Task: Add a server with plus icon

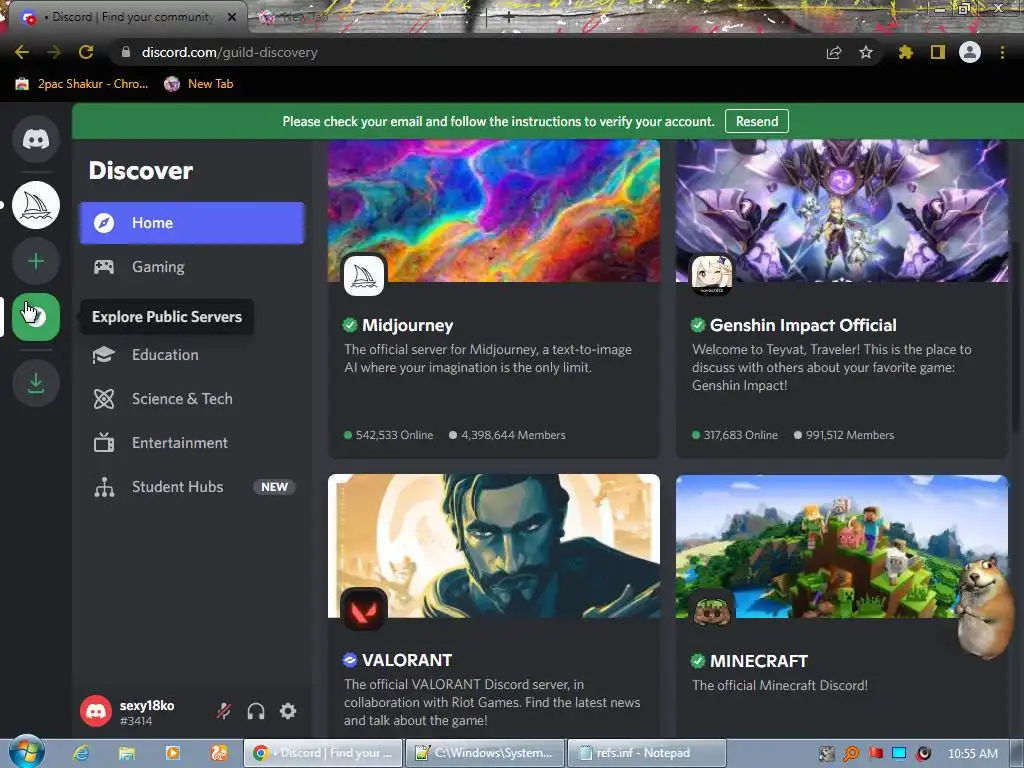Action: tap(36, 261)
